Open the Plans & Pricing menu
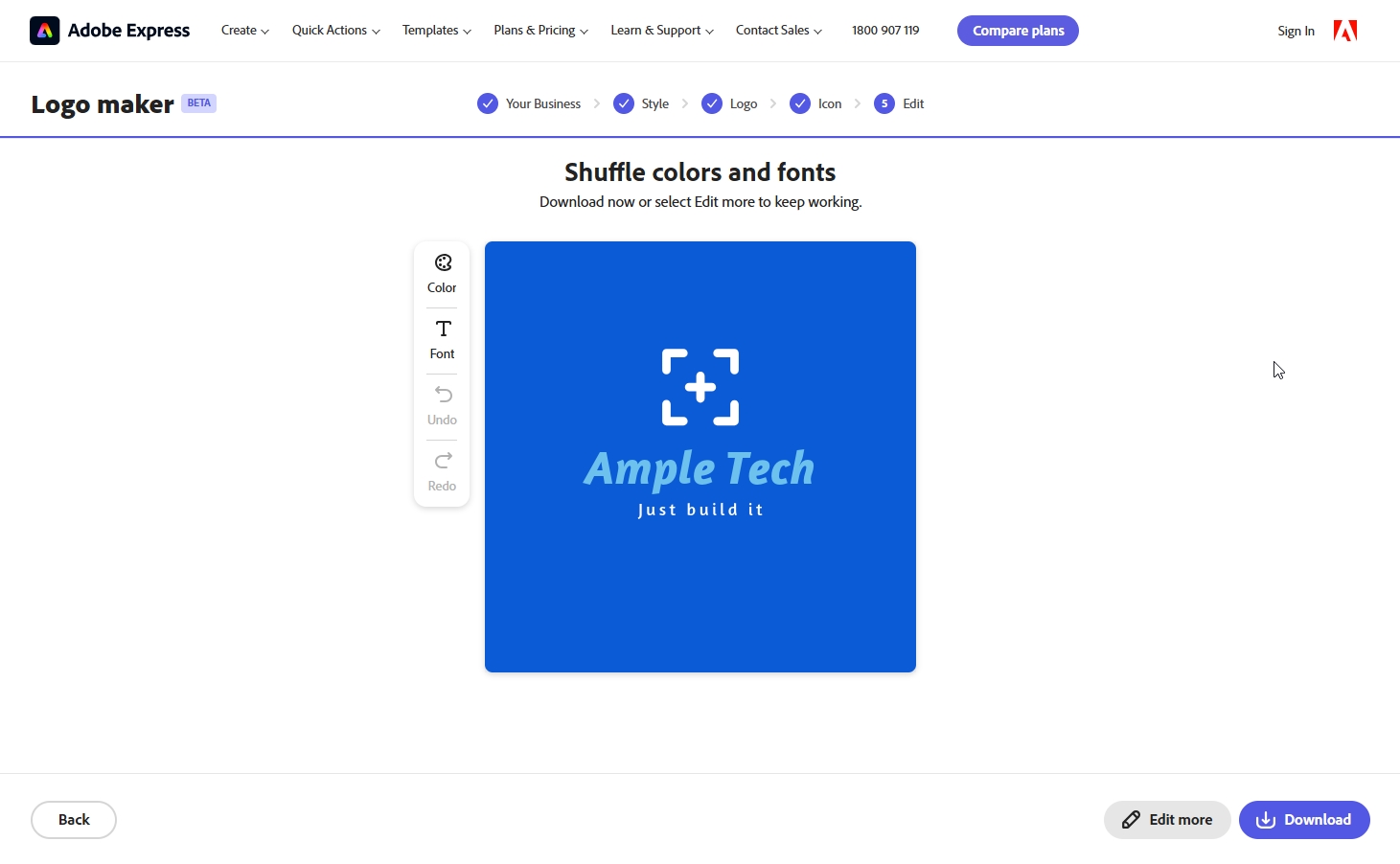The image size is (1400, 864). pos(540,31)
